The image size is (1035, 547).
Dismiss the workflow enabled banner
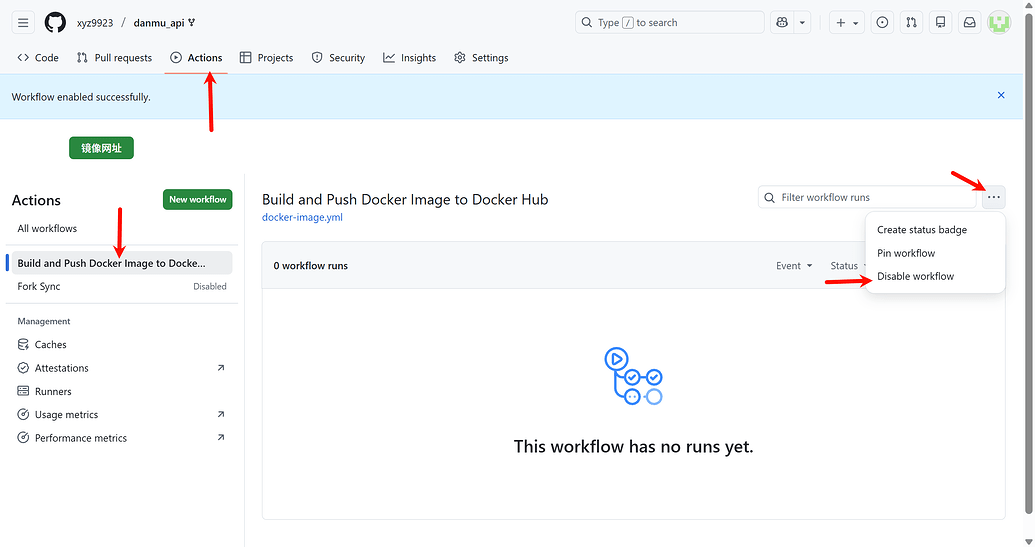pyautogui.click(x=1001, y=96)
